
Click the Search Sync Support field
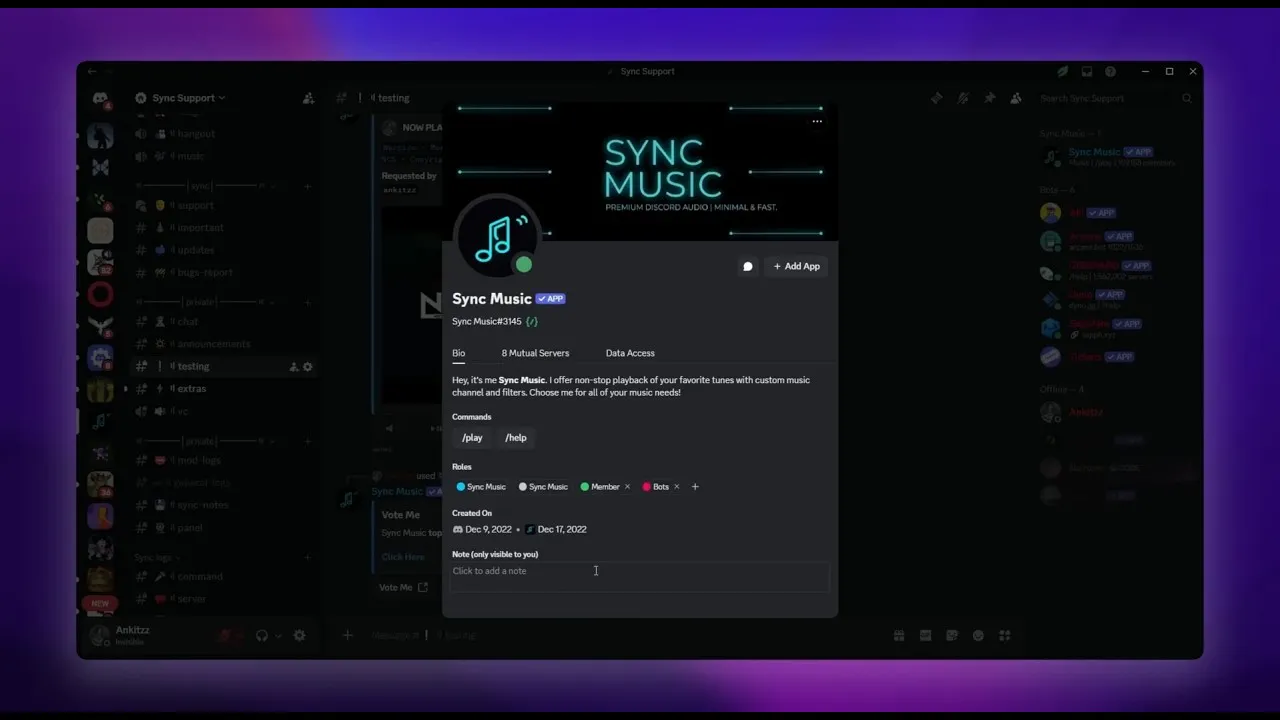(x=1115, y=98)
